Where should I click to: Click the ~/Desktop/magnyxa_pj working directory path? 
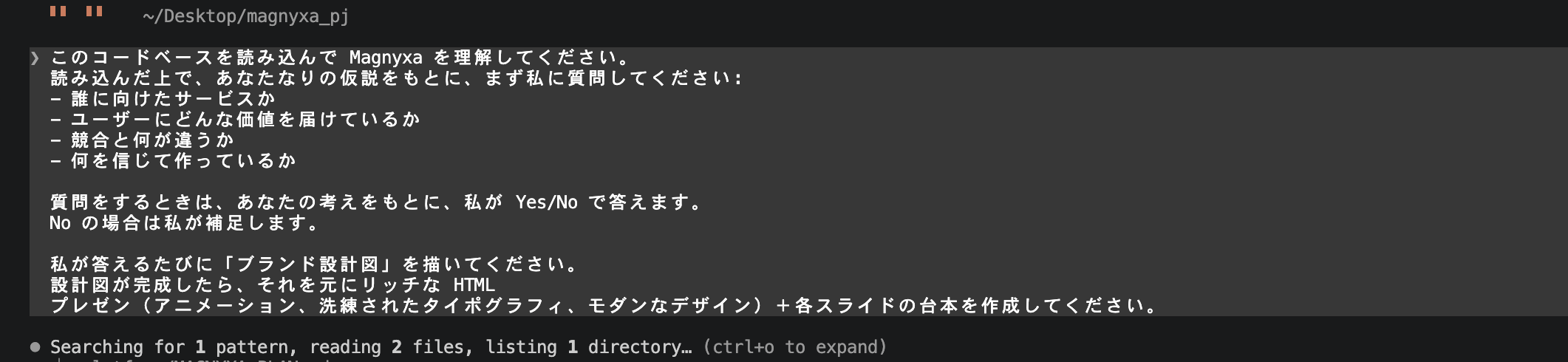pos(245,16)
